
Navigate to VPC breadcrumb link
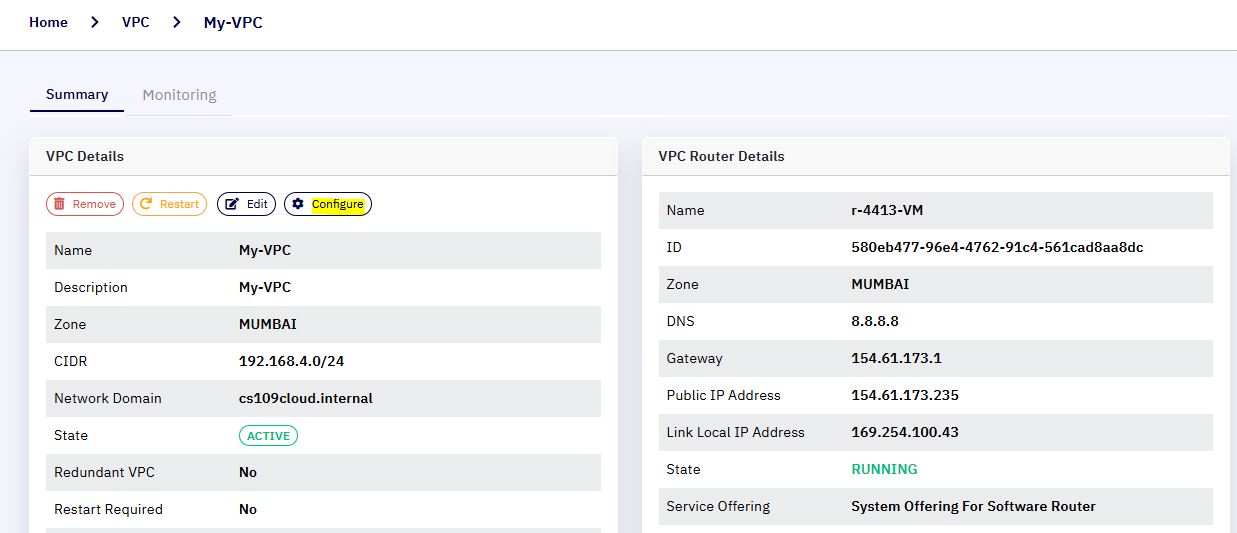(136, 22)
